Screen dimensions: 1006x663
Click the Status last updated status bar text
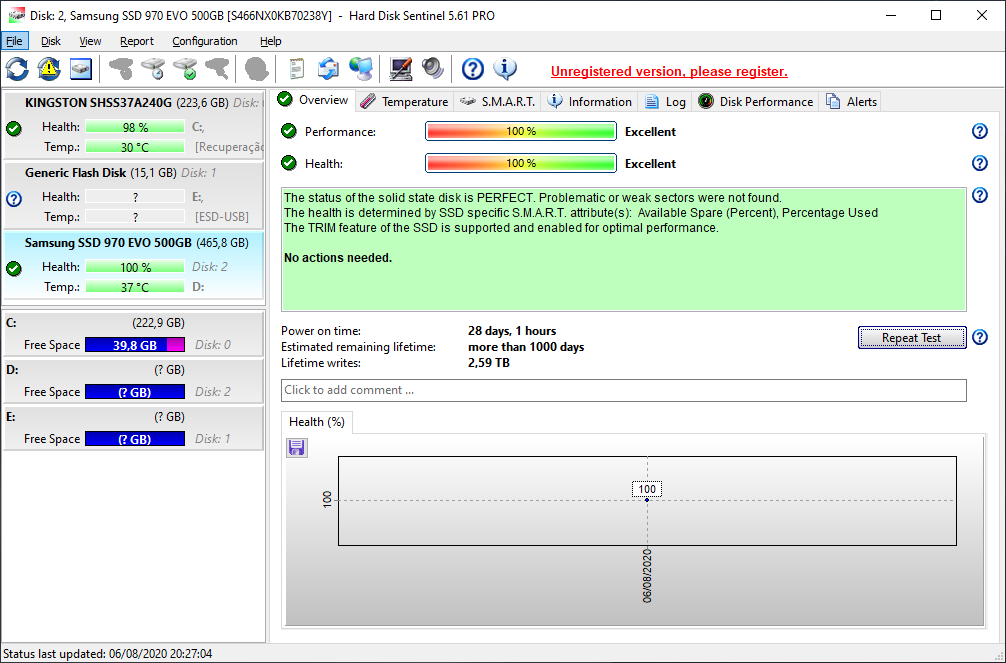pyautogui.click(x=107, y=653)
